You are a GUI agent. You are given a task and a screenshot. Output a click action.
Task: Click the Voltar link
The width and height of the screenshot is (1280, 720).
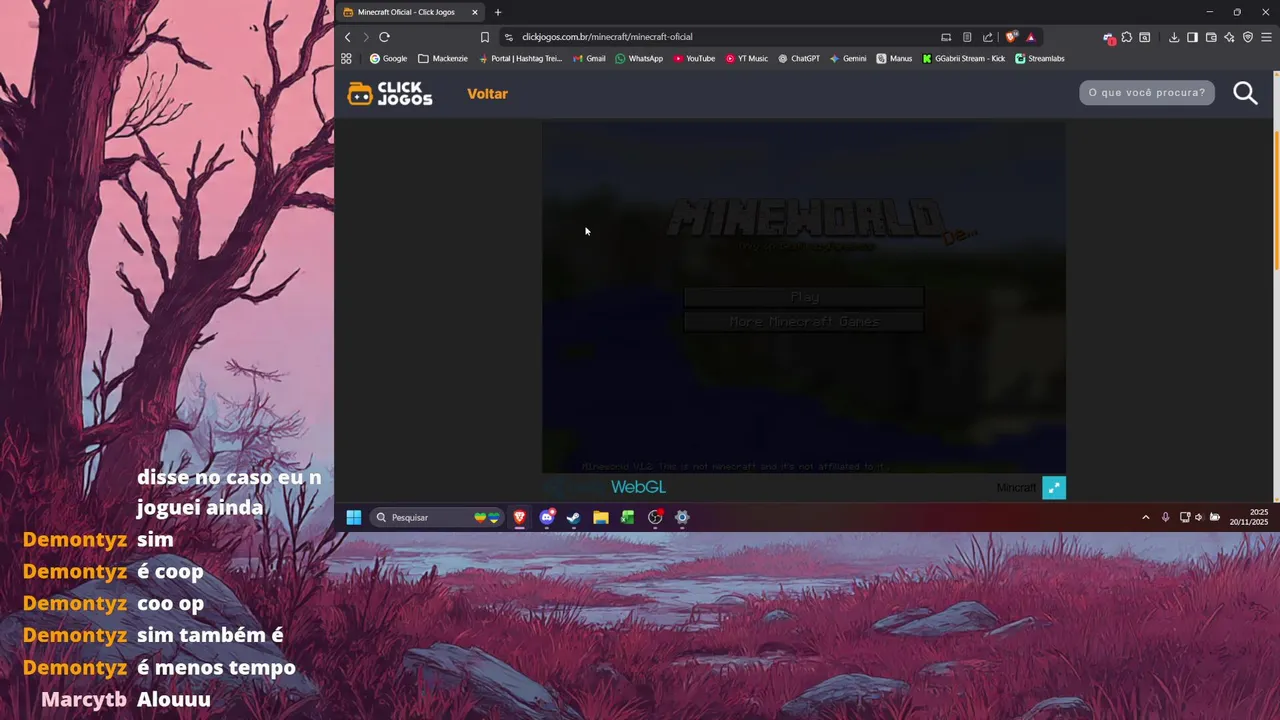pyautogui.click(x=487, y=94)
